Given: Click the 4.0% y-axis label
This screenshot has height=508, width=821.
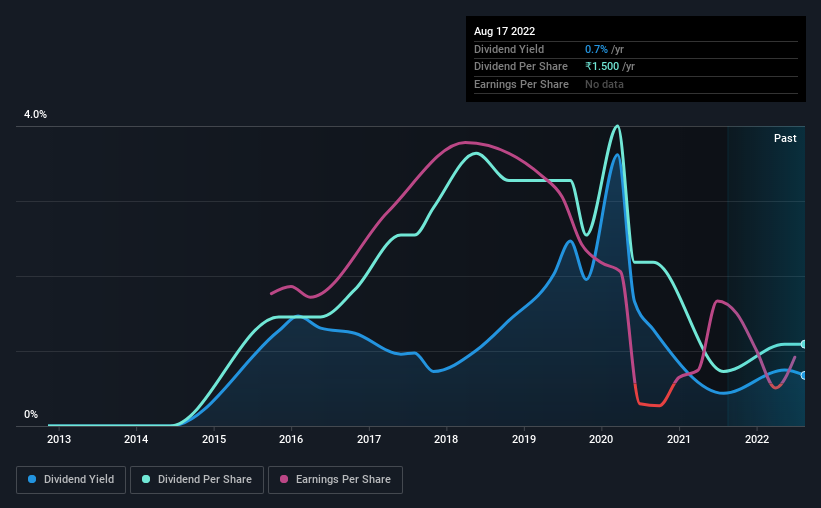Looking at the screenshot, I should tap(35, 115).
